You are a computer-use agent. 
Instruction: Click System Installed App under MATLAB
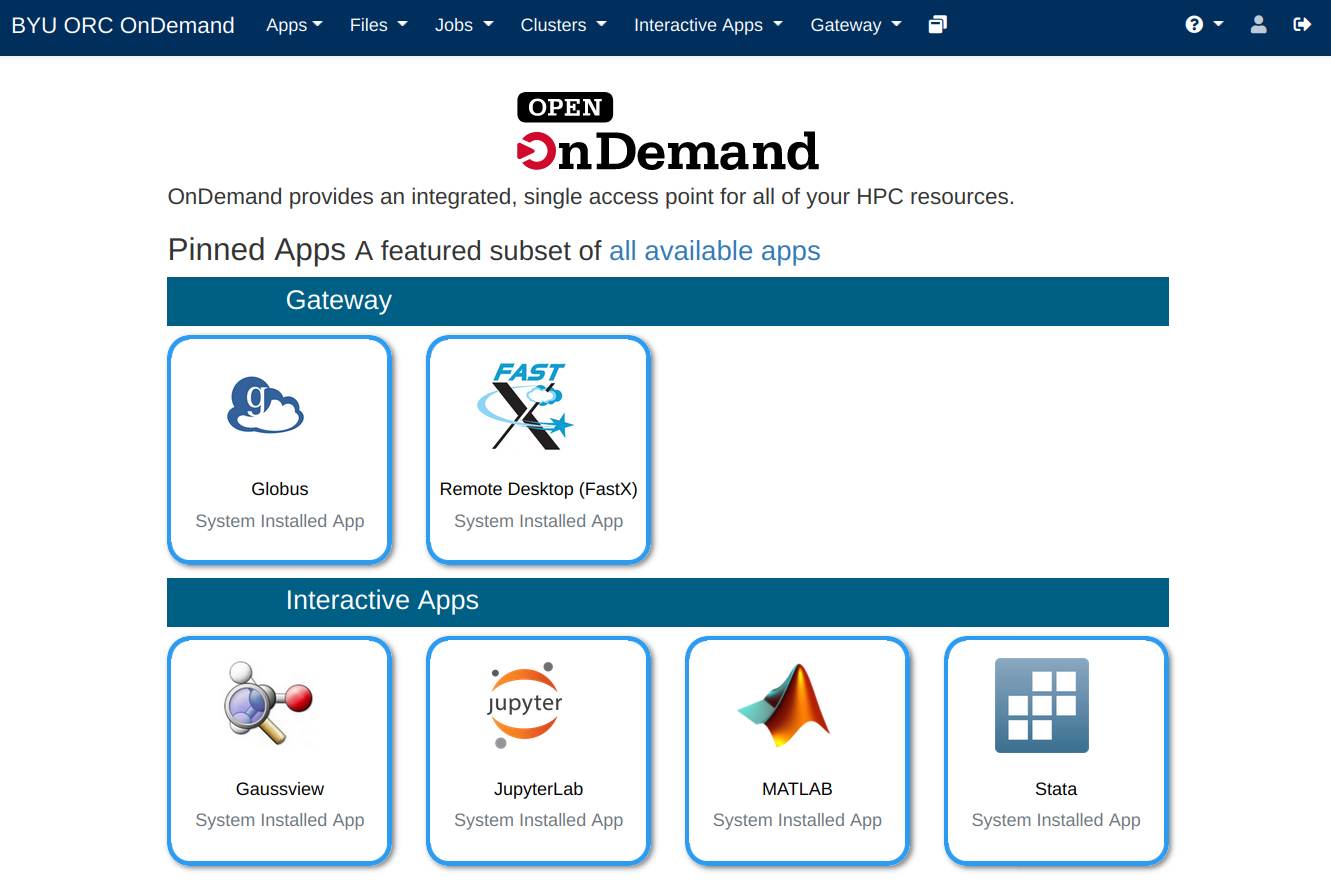[x=797, y=820]
